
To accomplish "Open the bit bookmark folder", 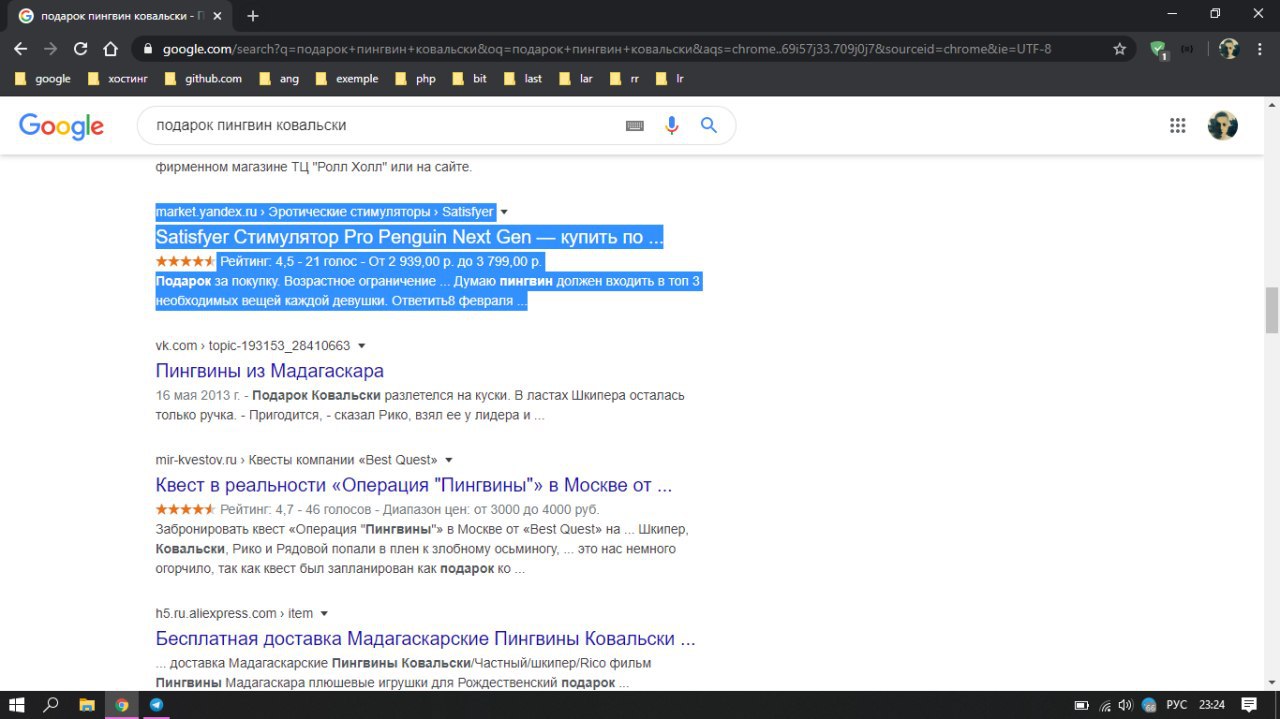I will tap(470, 78).
